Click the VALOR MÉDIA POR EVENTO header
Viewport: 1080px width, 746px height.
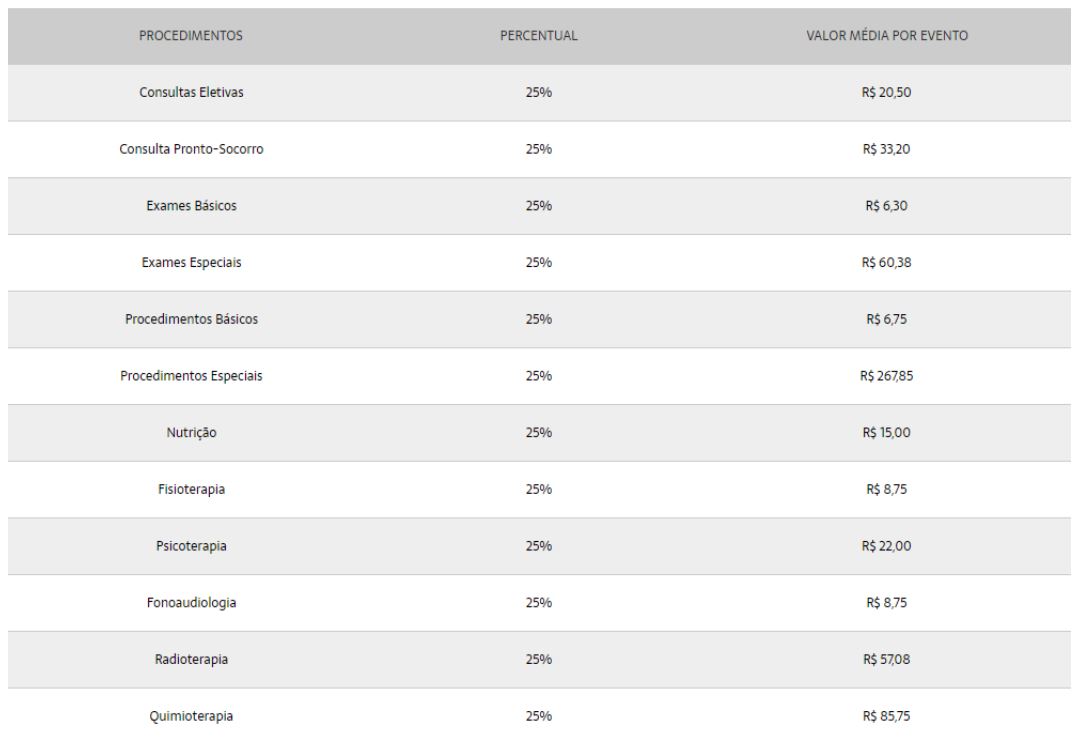[887, 37]
